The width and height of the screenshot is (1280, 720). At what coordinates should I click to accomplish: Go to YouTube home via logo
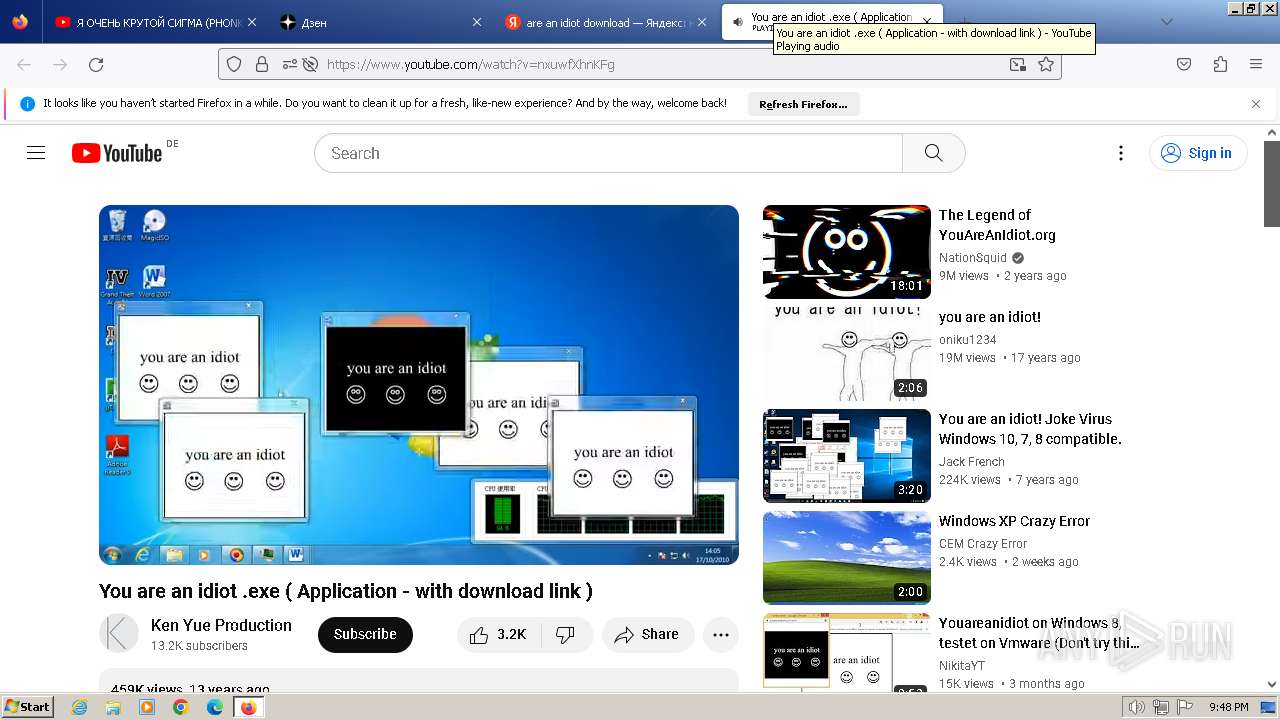(x=117, y=153)
